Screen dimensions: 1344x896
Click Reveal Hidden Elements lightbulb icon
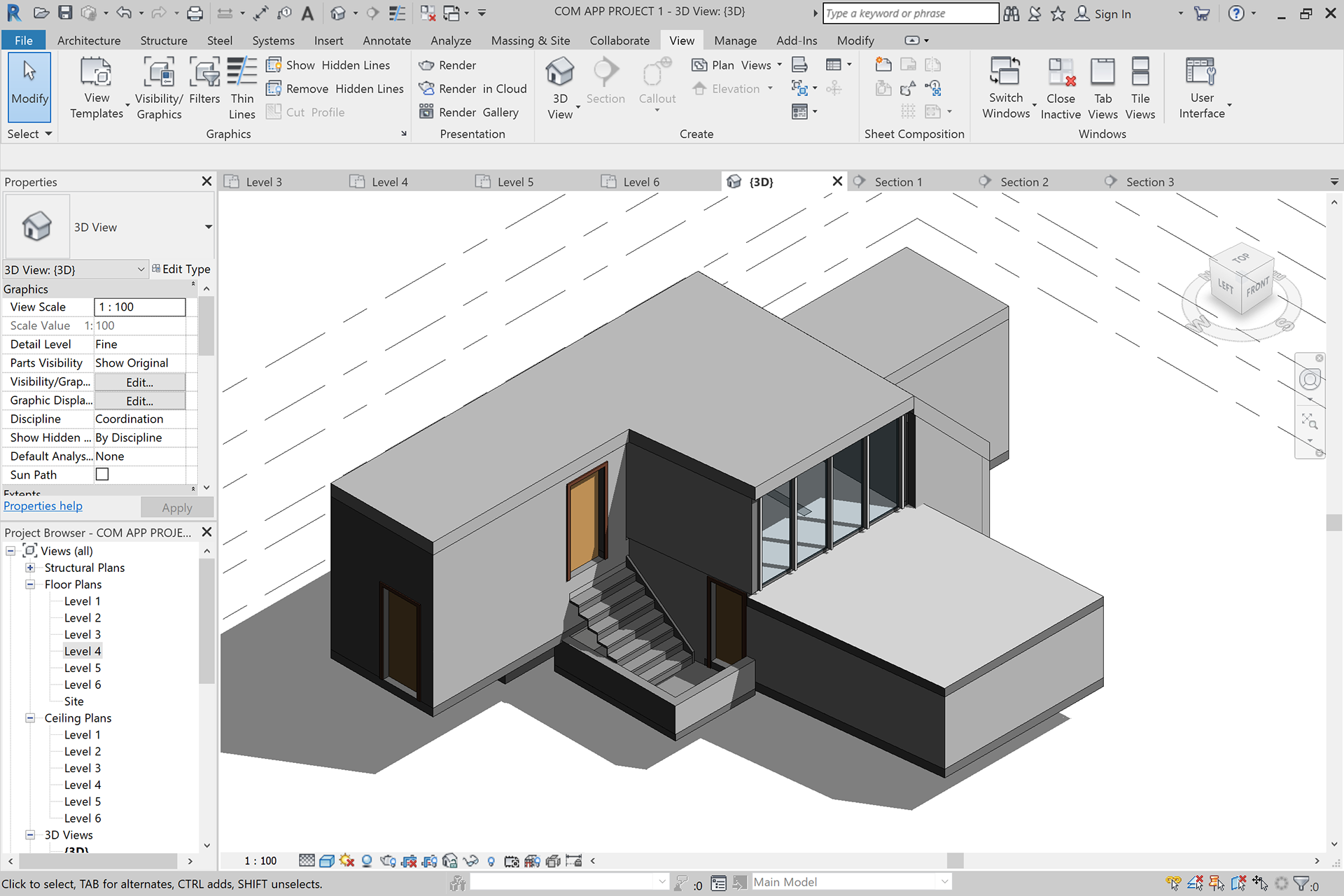[x=491, y=861]
